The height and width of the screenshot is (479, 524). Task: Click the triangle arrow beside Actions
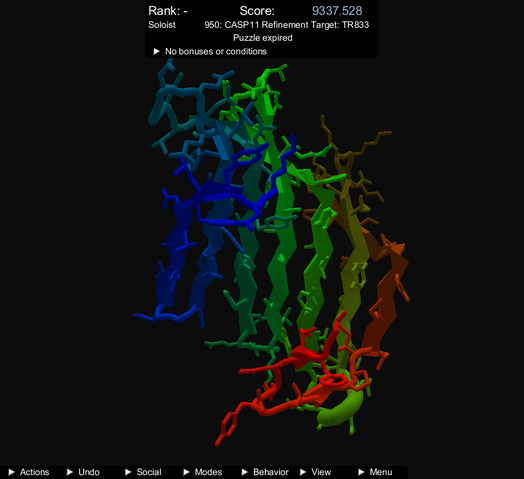point(11,472)
